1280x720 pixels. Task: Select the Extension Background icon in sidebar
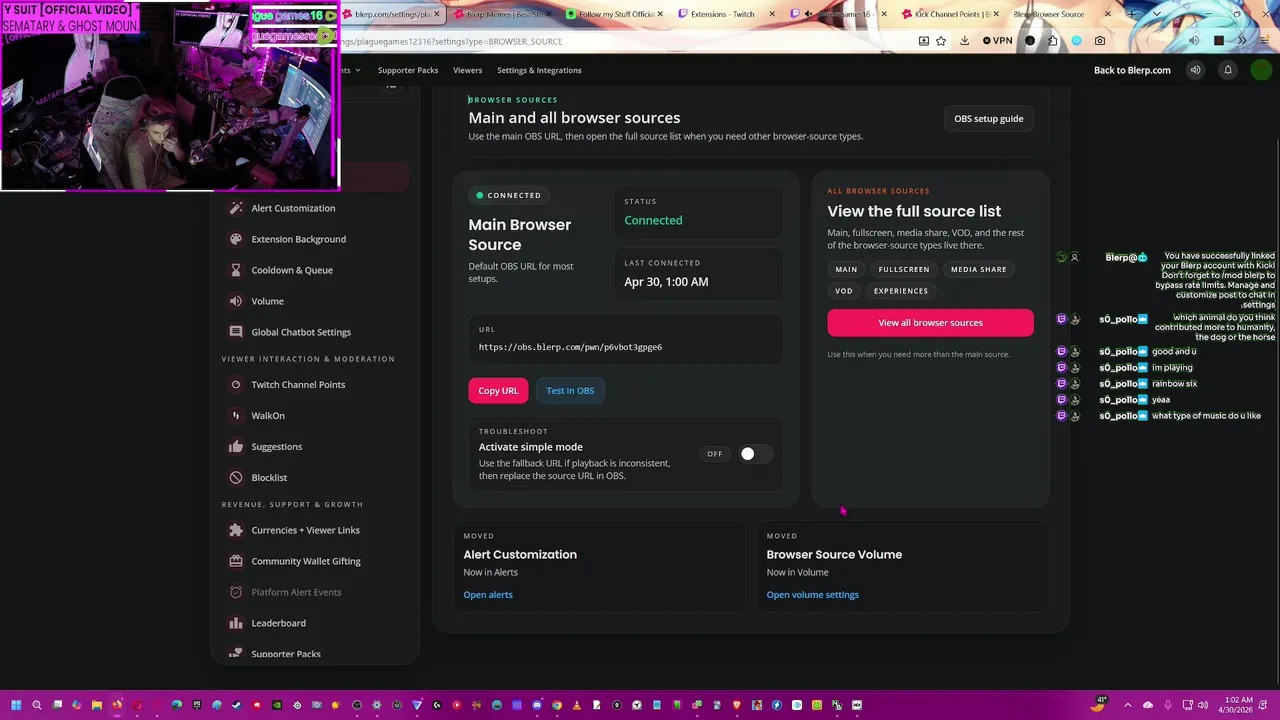(x=236, y=239)
